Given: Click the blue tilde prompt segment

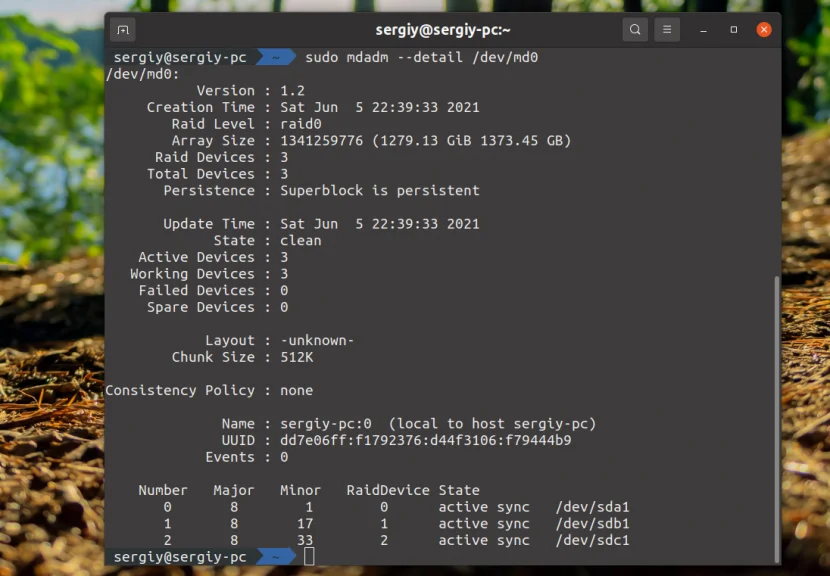Looking at the screenshot, I should coord(275,556).
